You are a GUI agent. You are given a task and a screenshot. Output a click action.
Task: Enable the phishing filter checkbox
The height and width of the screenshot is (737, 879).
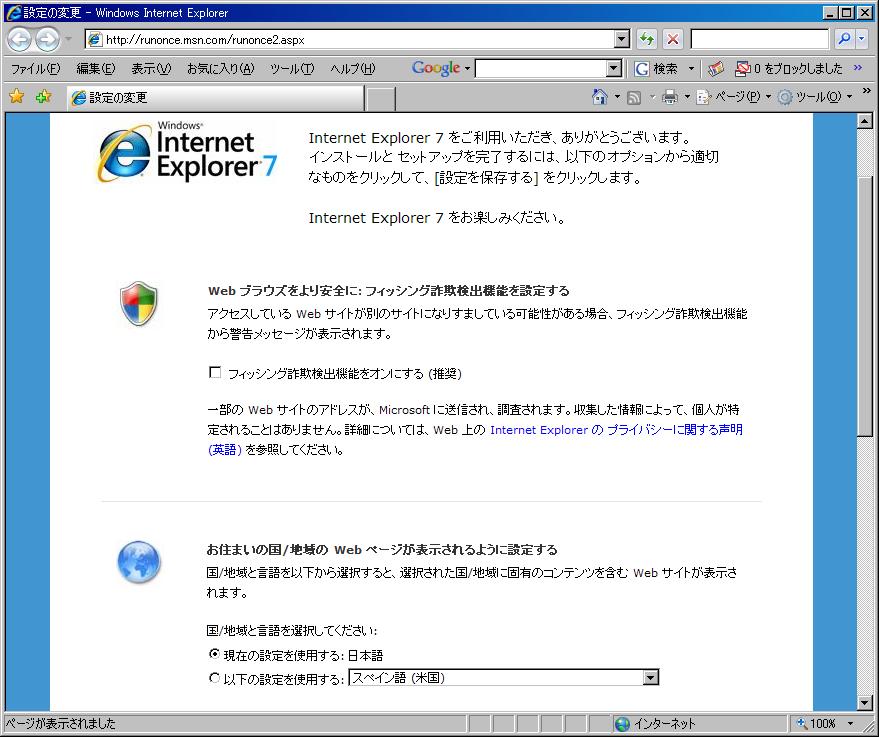coord(215,372)
